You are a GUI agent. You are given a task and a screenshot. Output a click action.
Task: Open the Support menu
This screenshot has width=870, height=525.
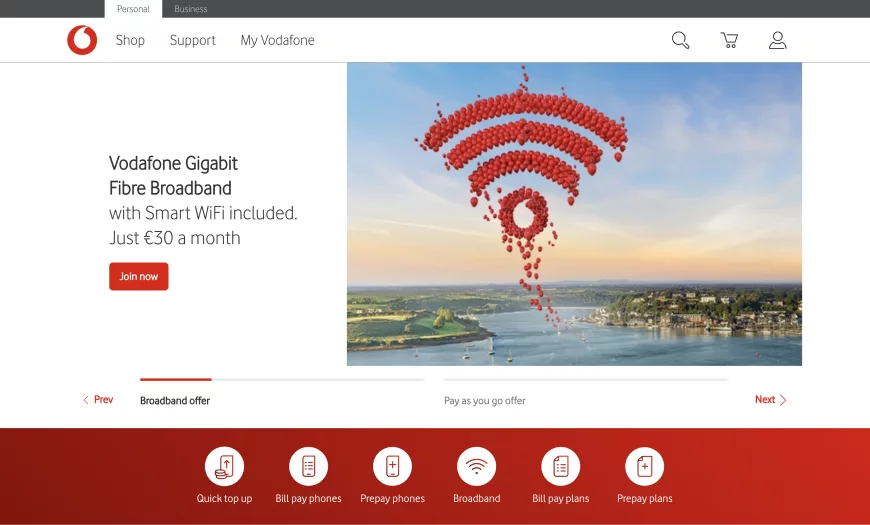tap(192, 41)
